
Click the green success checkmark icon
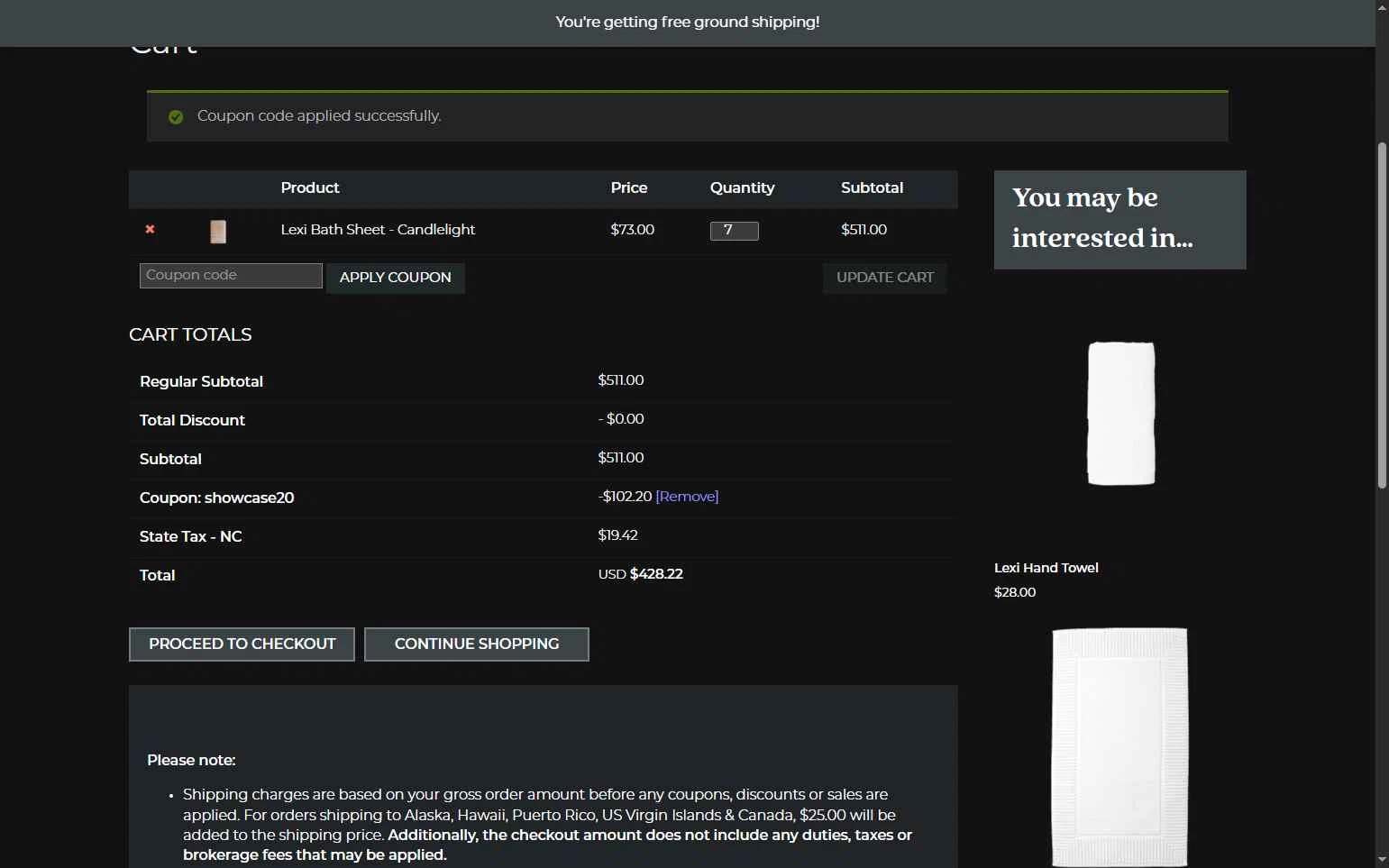176,117
